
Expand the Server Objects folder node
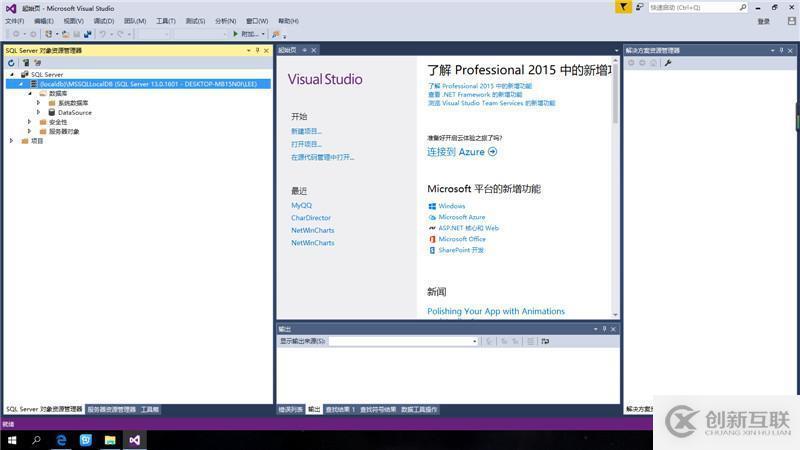(30, 131)
